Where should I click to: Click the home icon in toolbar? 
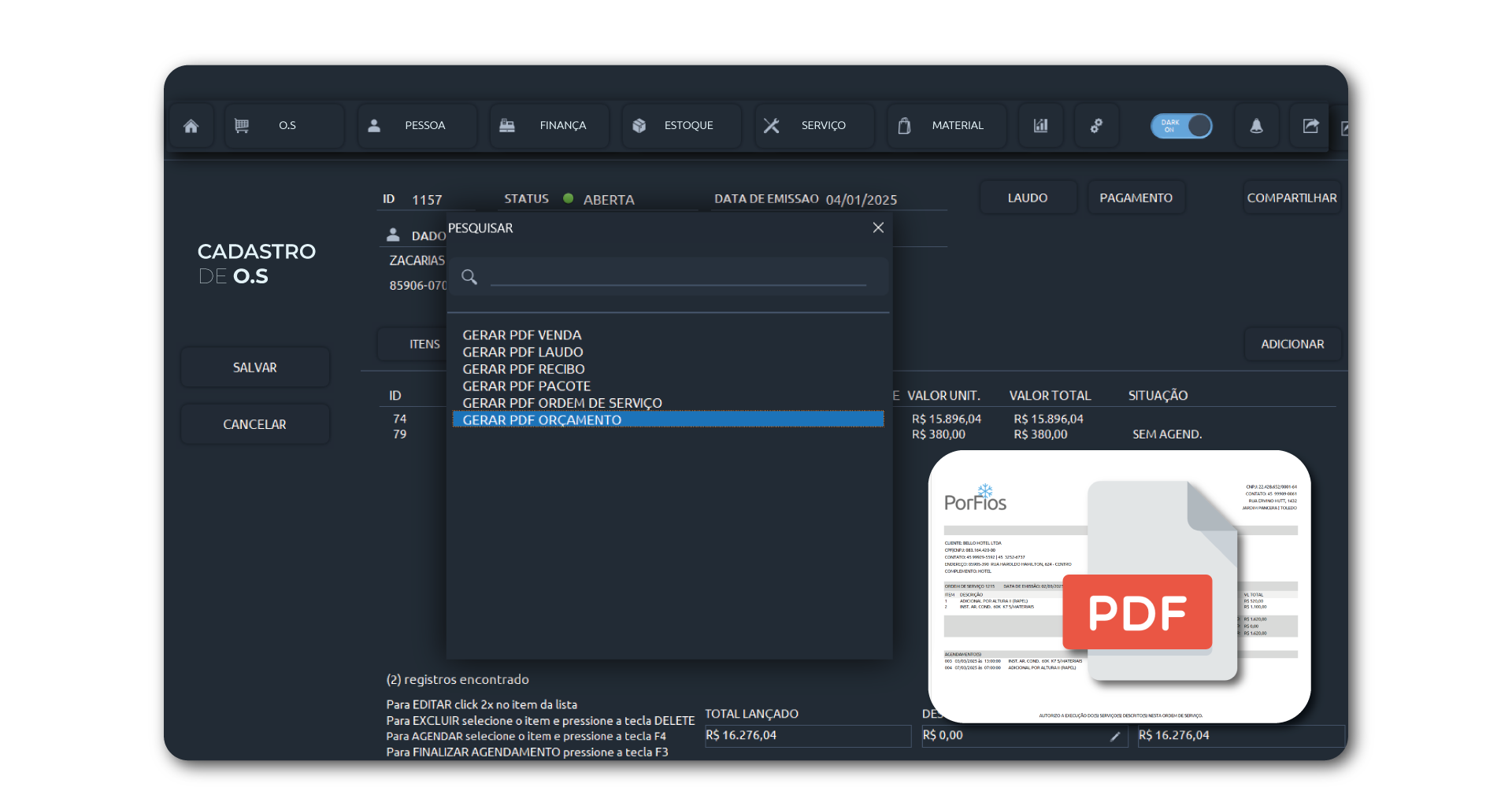tap(191, 126)
